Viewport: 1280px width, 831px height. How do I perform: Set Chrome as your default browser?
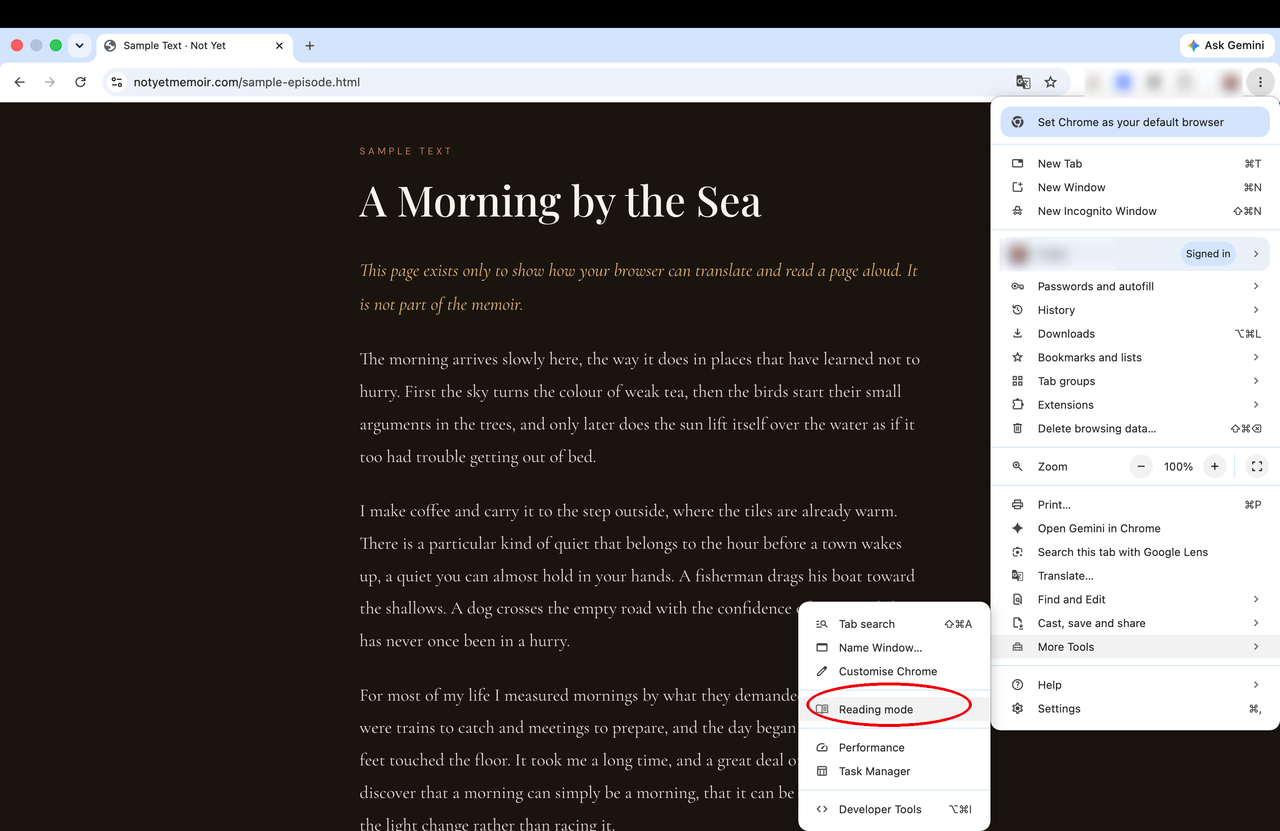[1135, 122]
